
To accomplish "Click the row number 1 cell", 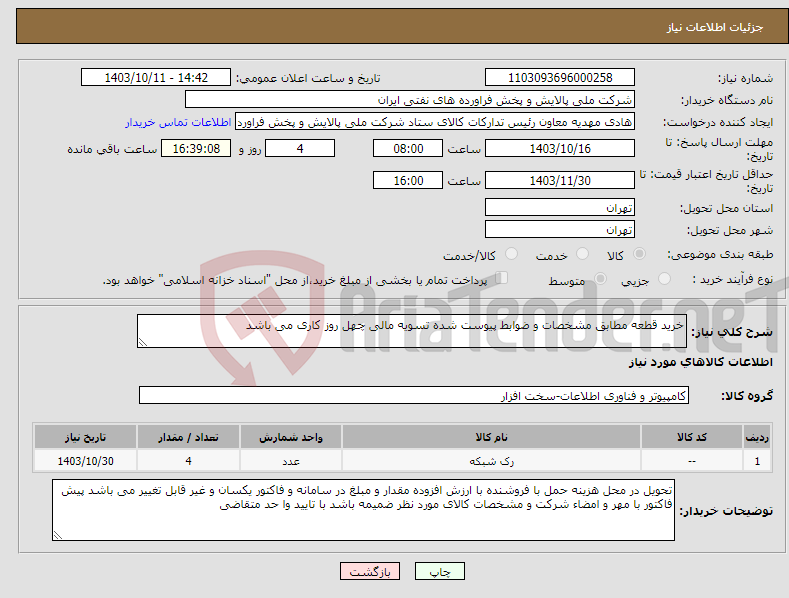I will coord(757,461).
